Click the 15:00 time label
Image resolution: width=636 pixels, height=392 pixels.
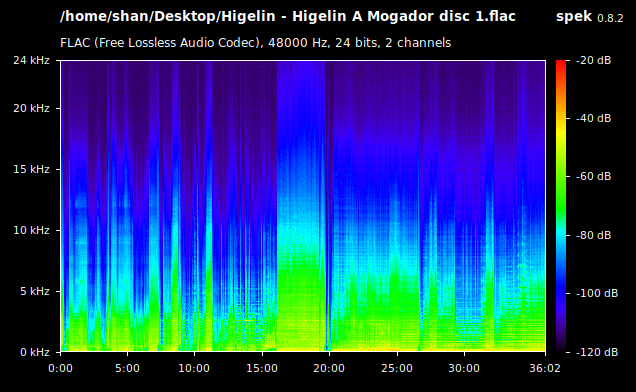pyautogui.click(x=262, y=368)
